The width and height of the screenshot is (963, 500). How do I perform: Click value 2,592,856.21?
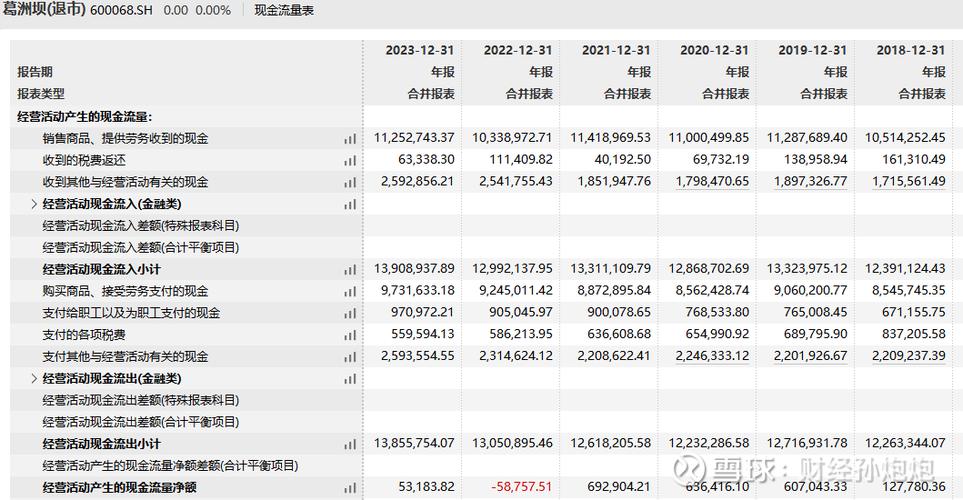pyautogui.click(x=418, y=182)
